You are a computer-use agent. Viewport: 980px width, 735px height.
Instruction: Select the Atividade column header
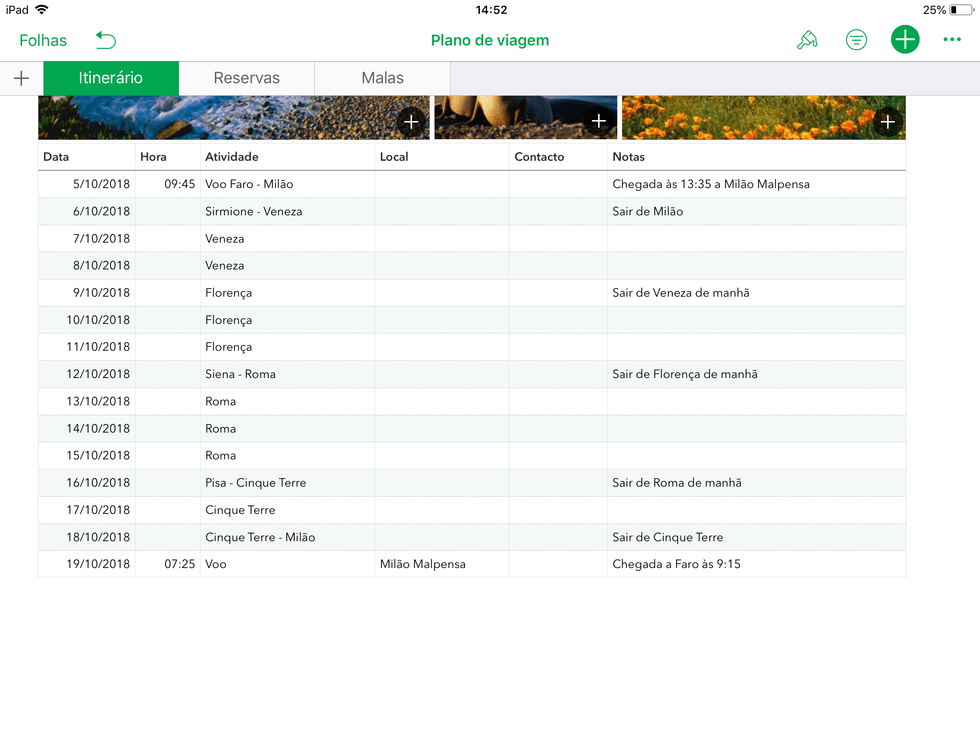(x=288, y=157)
